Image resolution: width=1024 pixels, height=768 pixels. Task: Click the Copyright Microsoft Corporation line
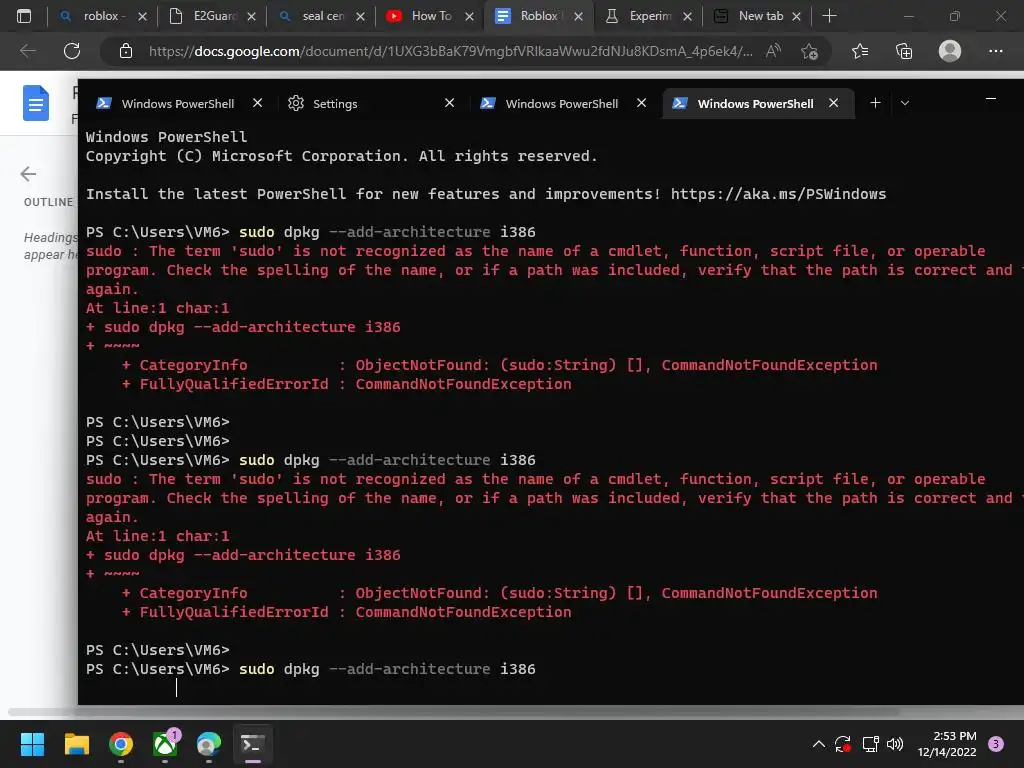342,156
